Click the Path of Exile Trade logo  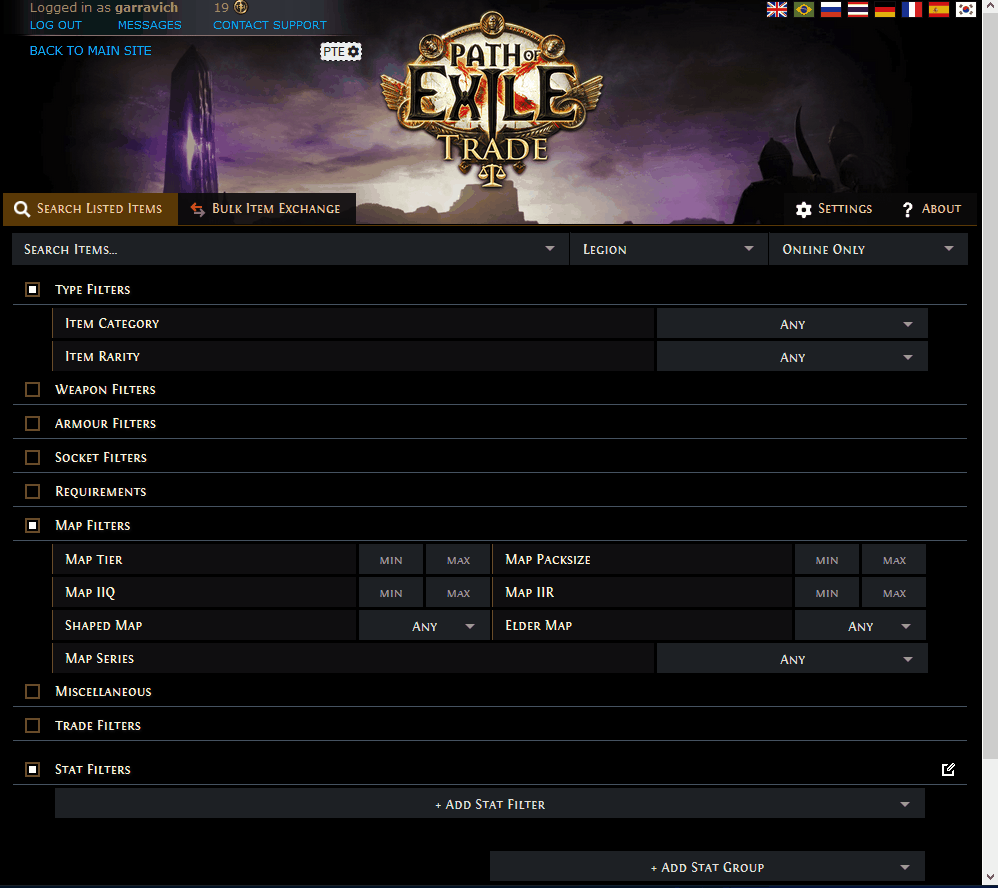tap(491, 99)
